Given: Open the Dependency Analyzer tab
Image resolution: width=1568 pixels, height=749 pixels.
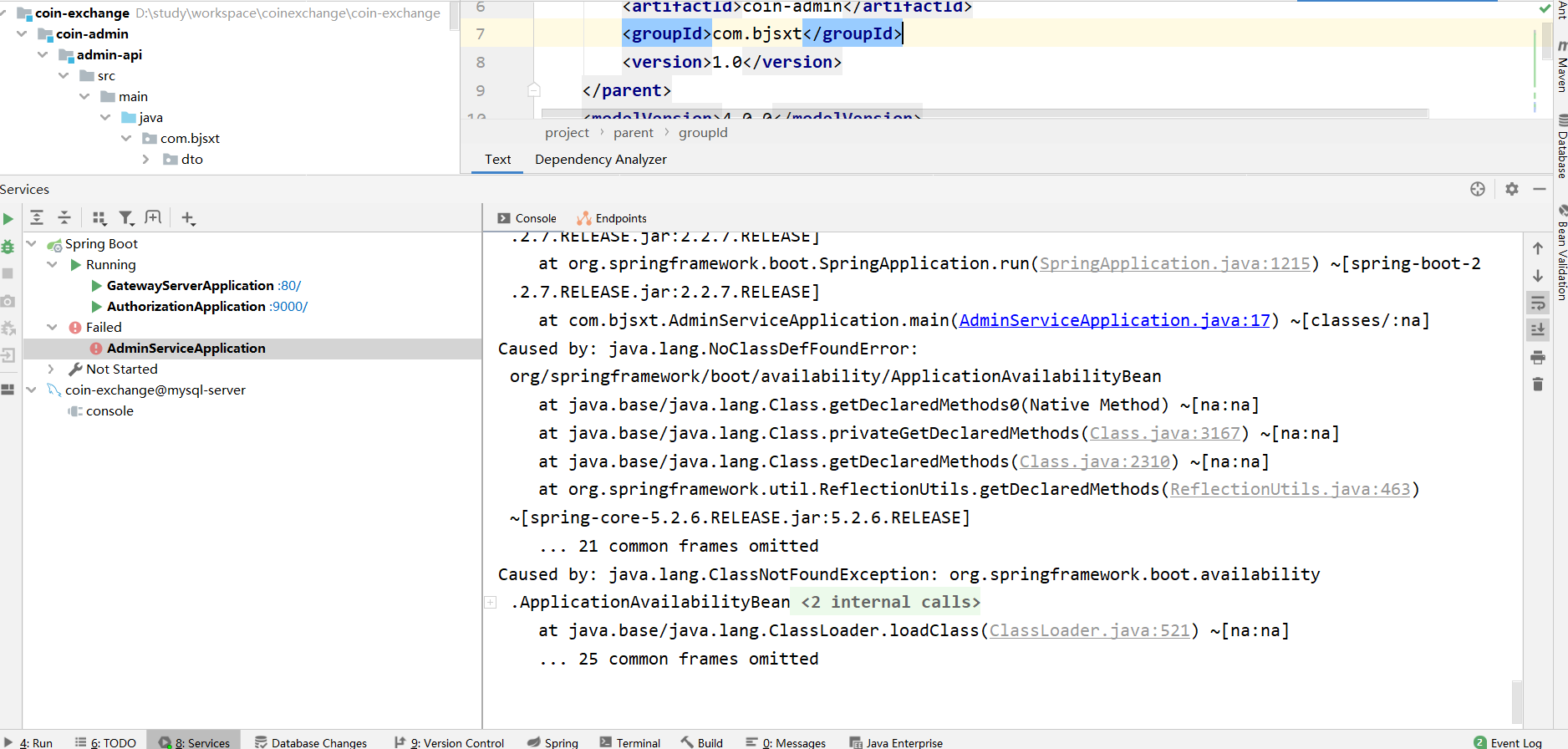Looking at the screenshot, I should (x=601, y=159).
